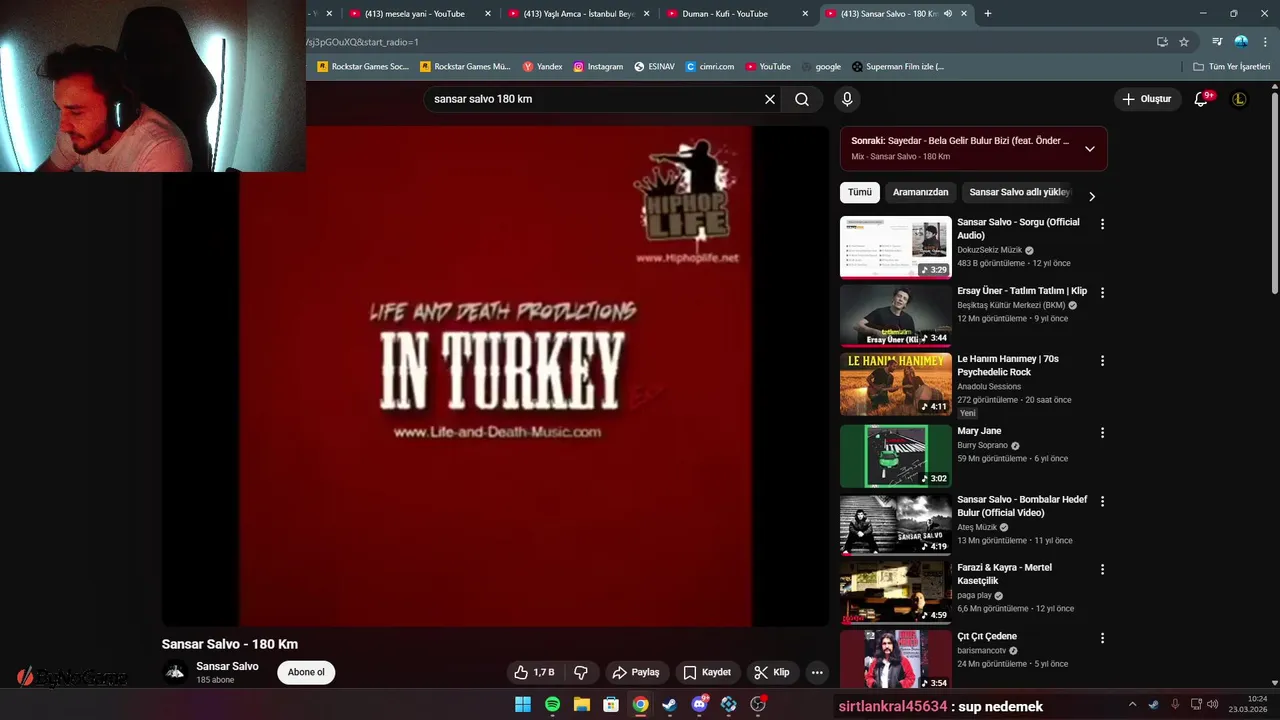This screenshot has width=1280, height=720.
Task: Show more filter chips with arrow
Action: click(x=1092, y=196)
